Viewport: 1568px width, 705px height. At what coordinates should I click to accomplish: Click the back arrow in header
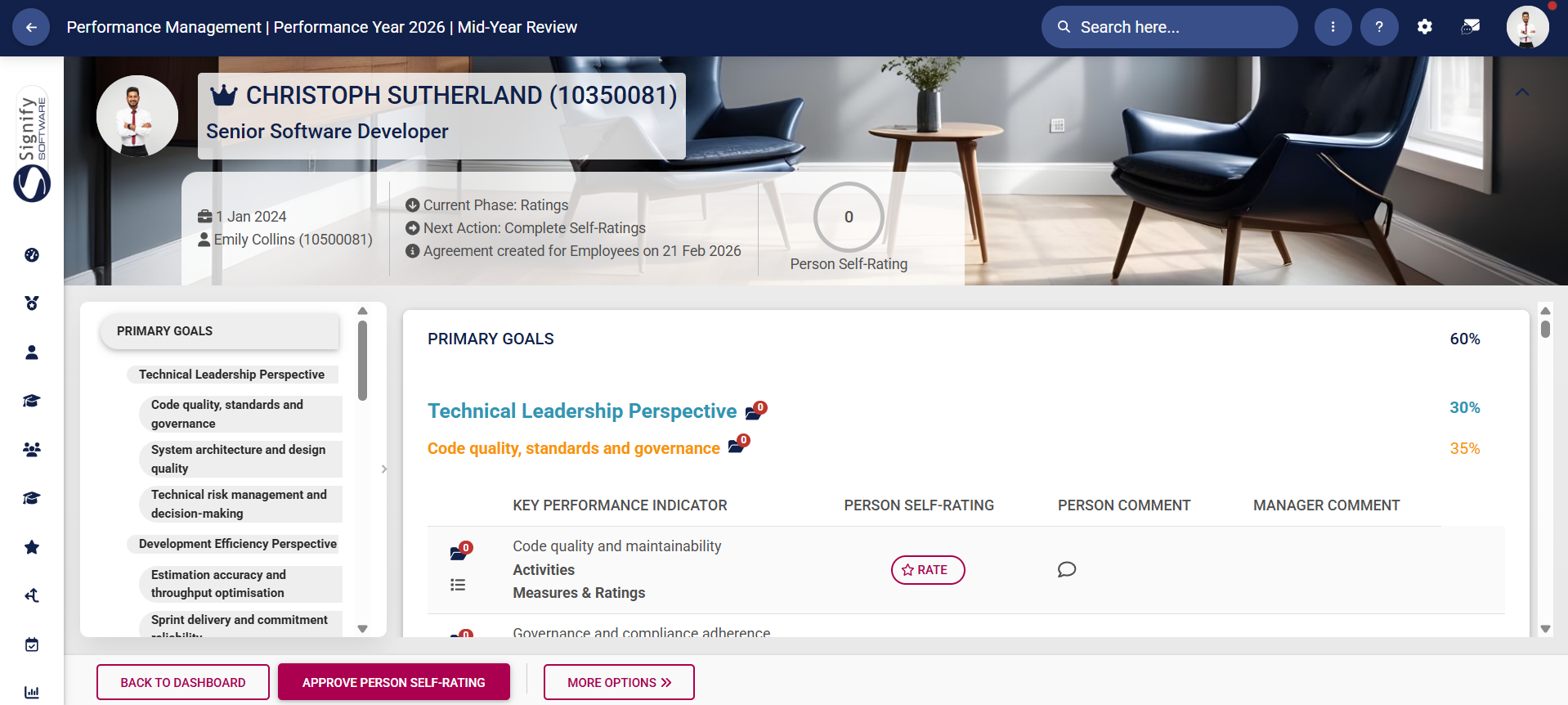coord(31,27)
